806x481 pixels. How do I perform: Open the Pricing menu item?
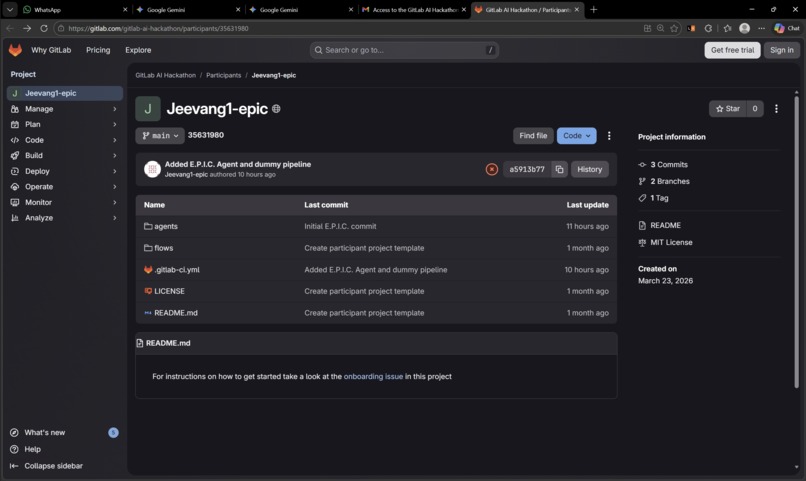point(98,50)
